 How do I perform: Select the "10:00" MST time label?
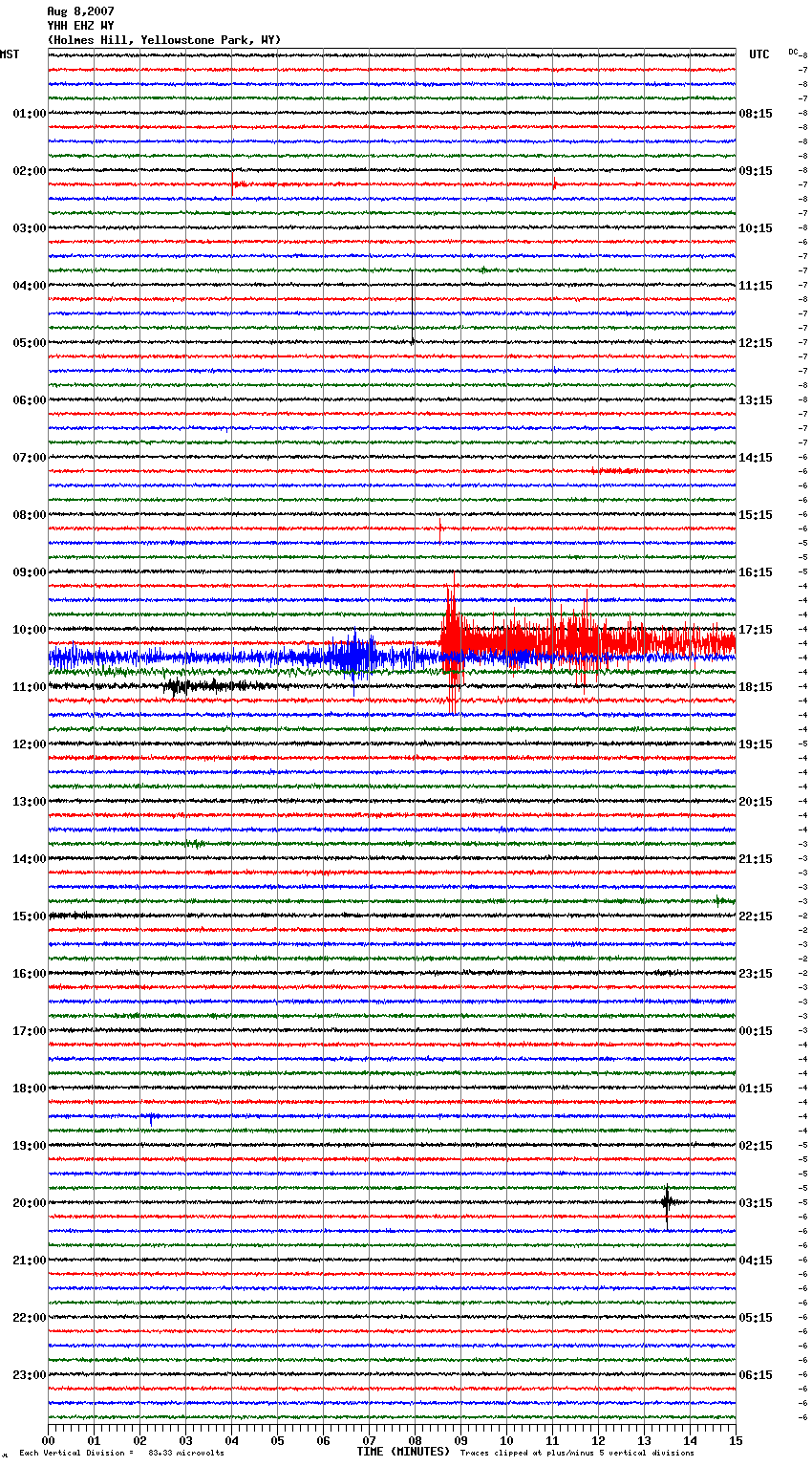[x=30, y=630]
